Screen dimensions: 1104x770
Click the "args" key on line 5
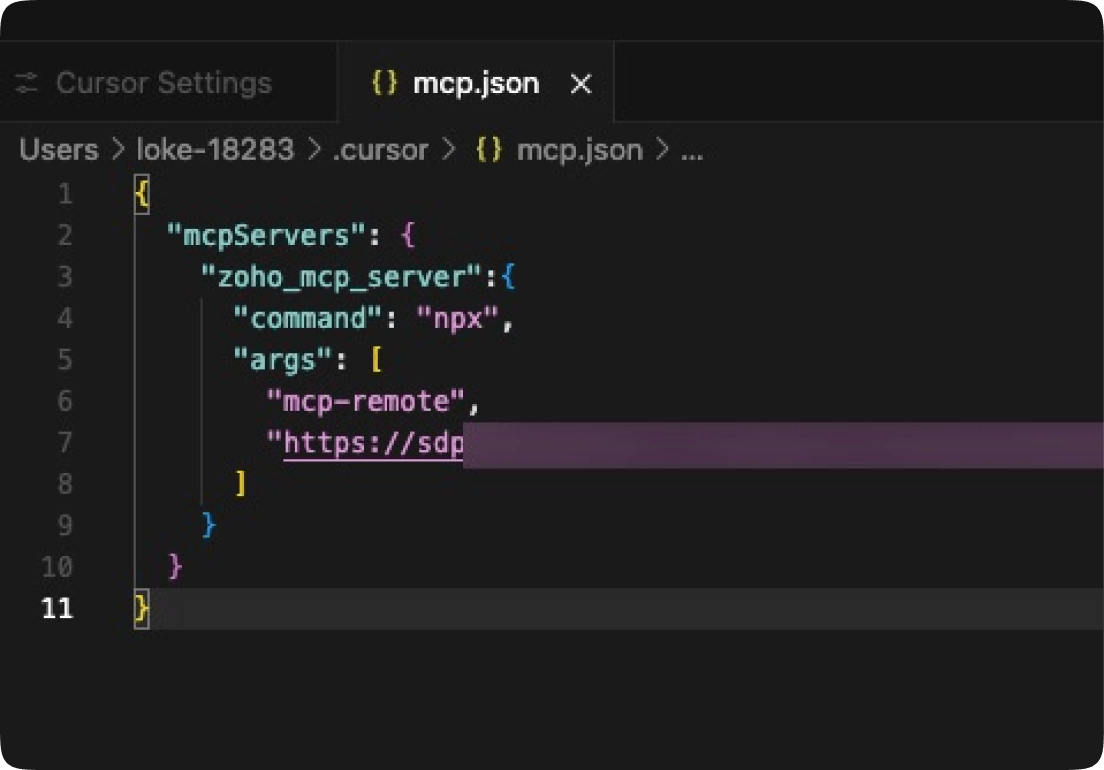pos(282,360)
